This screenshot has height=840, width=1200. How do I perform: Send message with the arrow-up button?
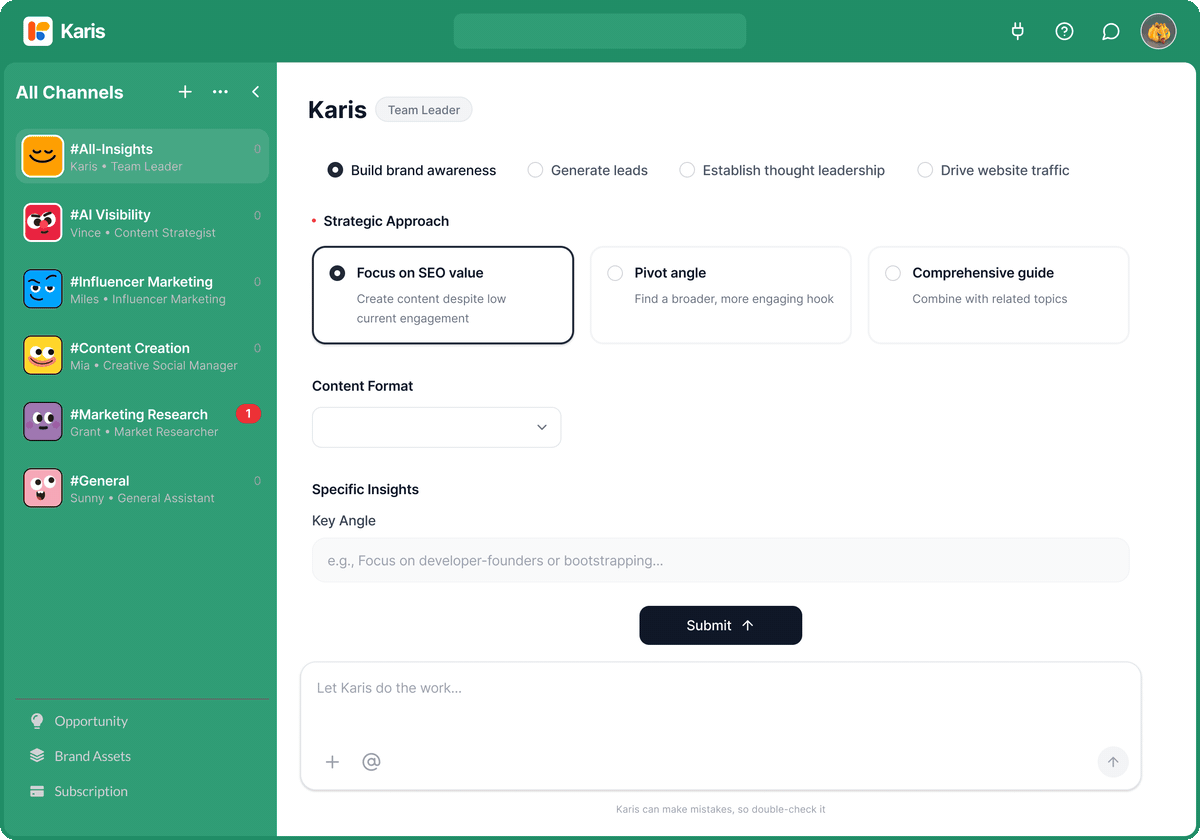click(1113, 762)
